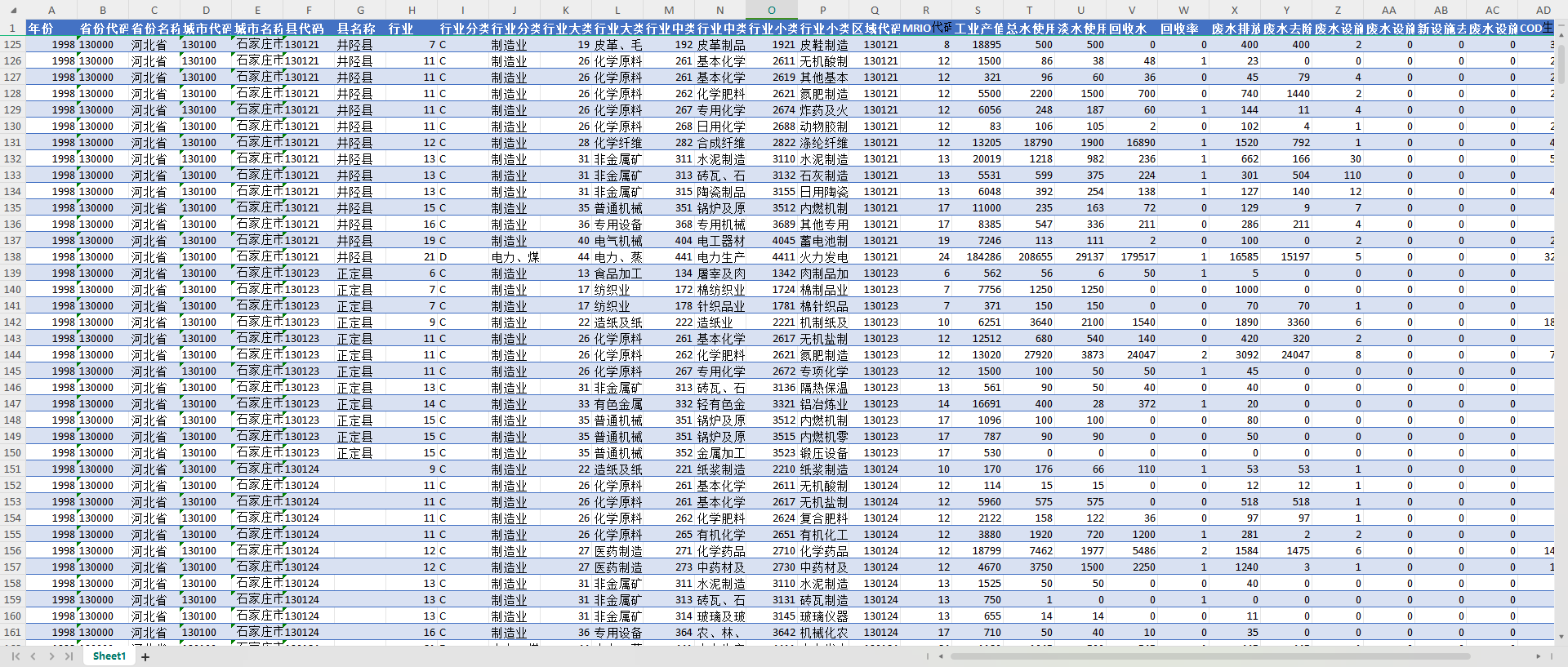1568x667 pixels.
Task: Add a new sheet with plus icon
Action: 145,657
